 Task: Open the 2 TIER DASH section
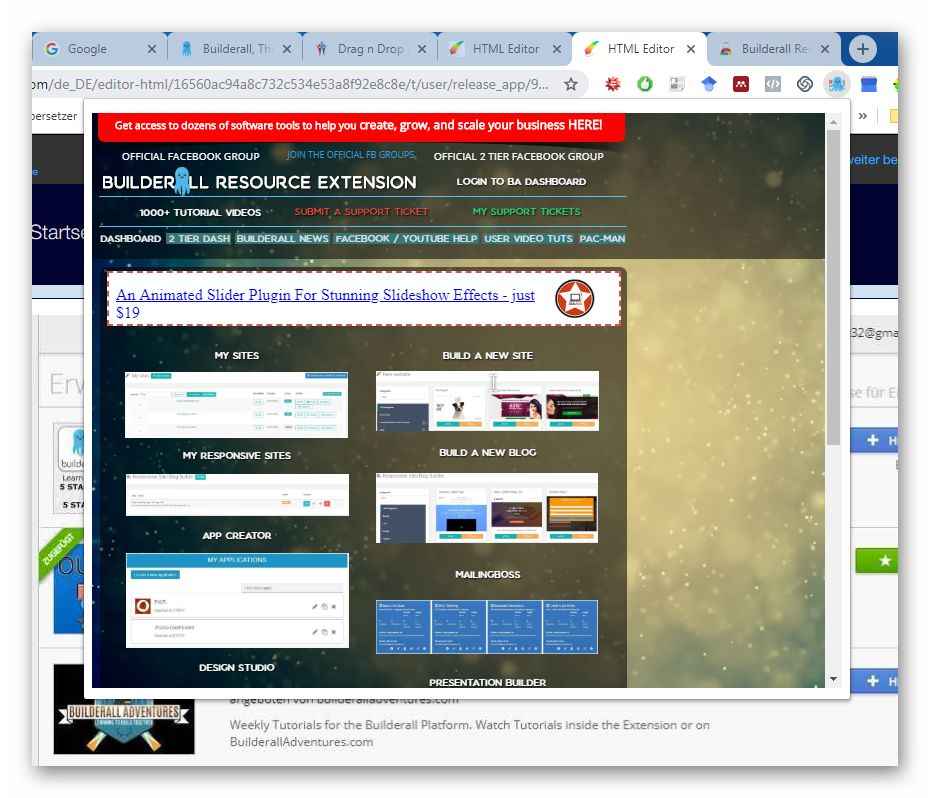click(198, 239)
